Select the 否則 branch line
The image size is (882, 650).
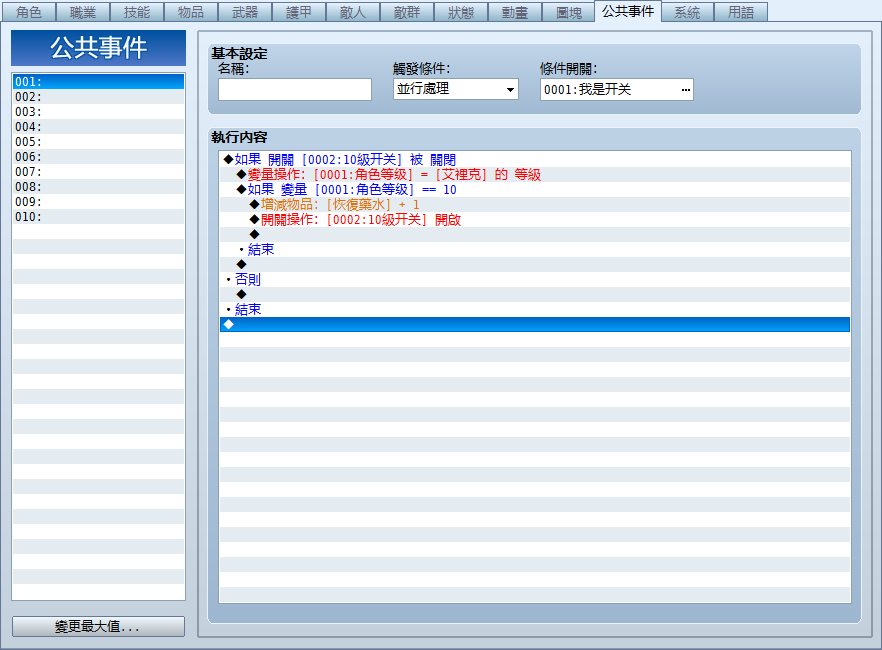coord(535,279)
